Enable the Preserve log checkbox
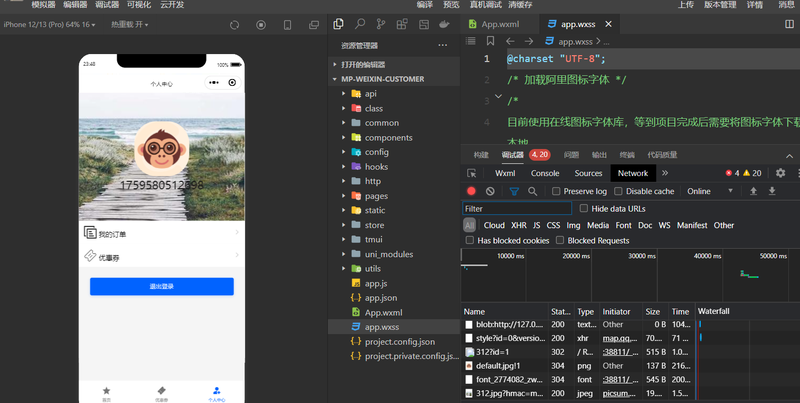 (x=556, y=191)
